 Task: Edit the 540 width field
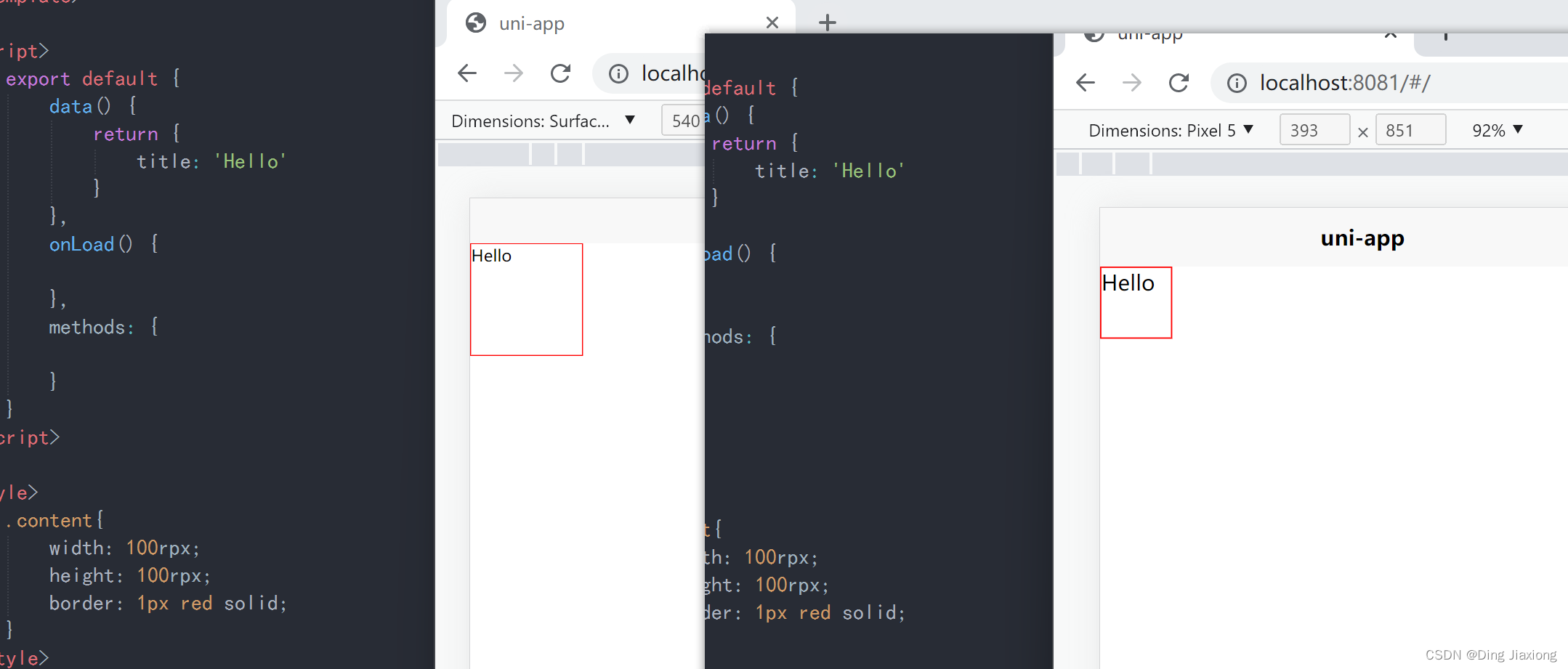pos(684,121)
